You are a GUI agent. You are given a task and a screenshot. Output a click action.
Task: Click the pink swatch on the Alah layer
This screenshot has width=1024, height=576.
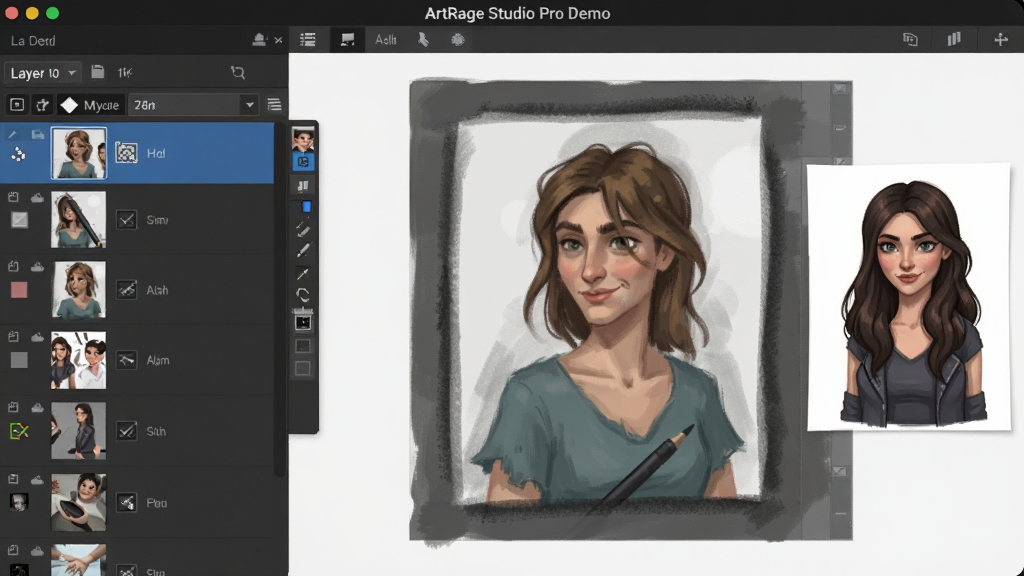coord(19,290)
